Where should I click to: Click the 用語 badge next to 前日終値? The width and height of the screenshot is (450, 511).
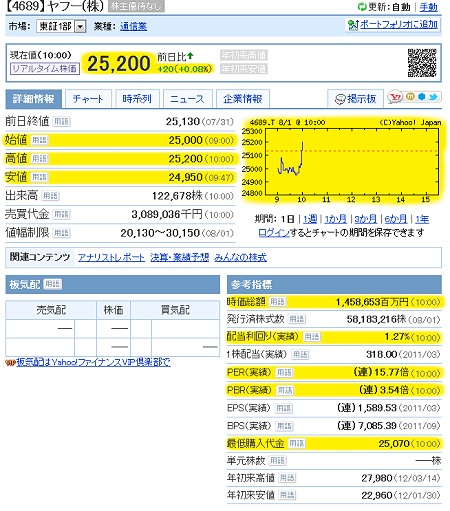pos(61,122)
